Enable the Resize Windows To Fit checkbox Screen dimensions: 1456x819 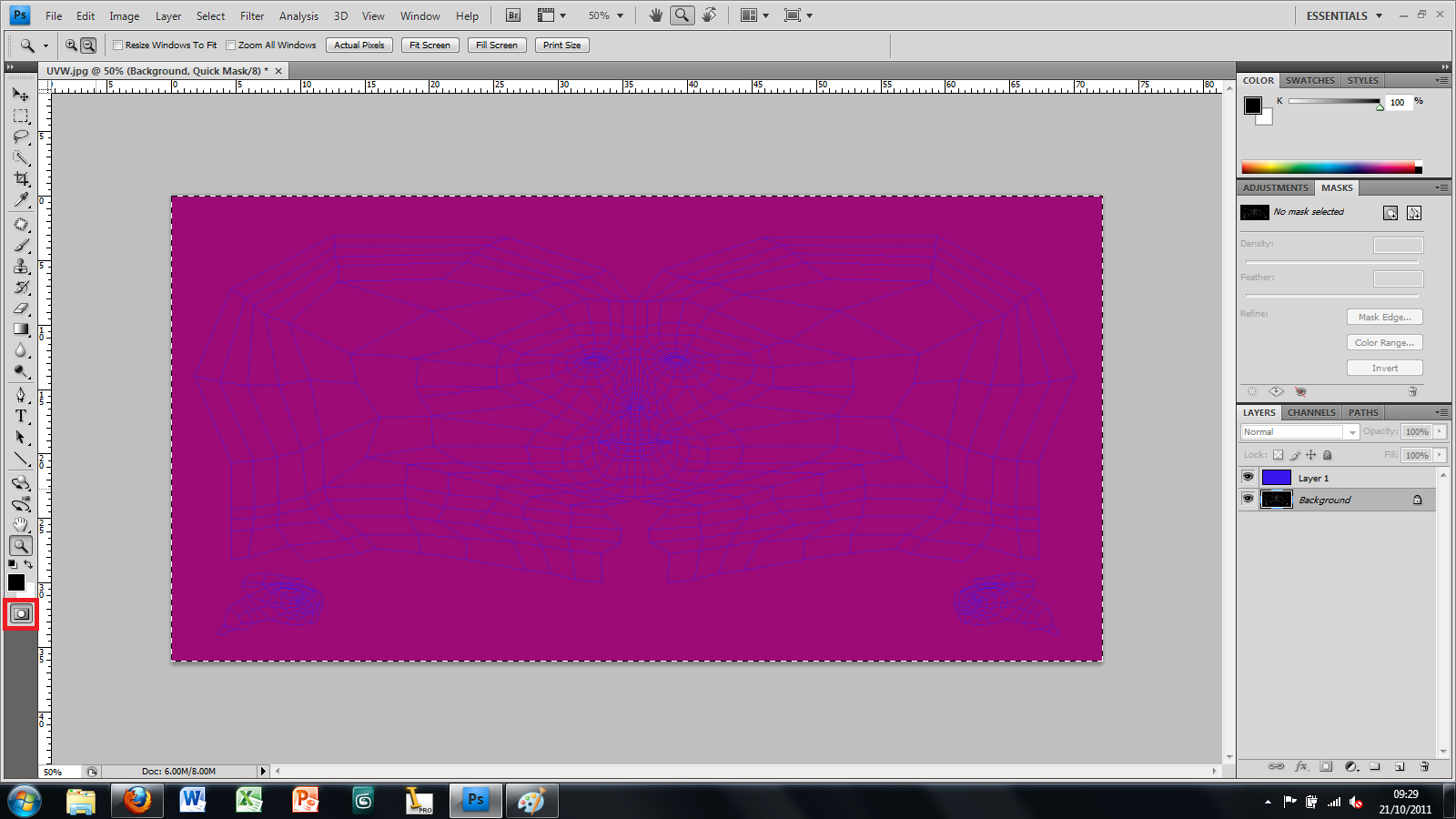(x=118, y=45)
